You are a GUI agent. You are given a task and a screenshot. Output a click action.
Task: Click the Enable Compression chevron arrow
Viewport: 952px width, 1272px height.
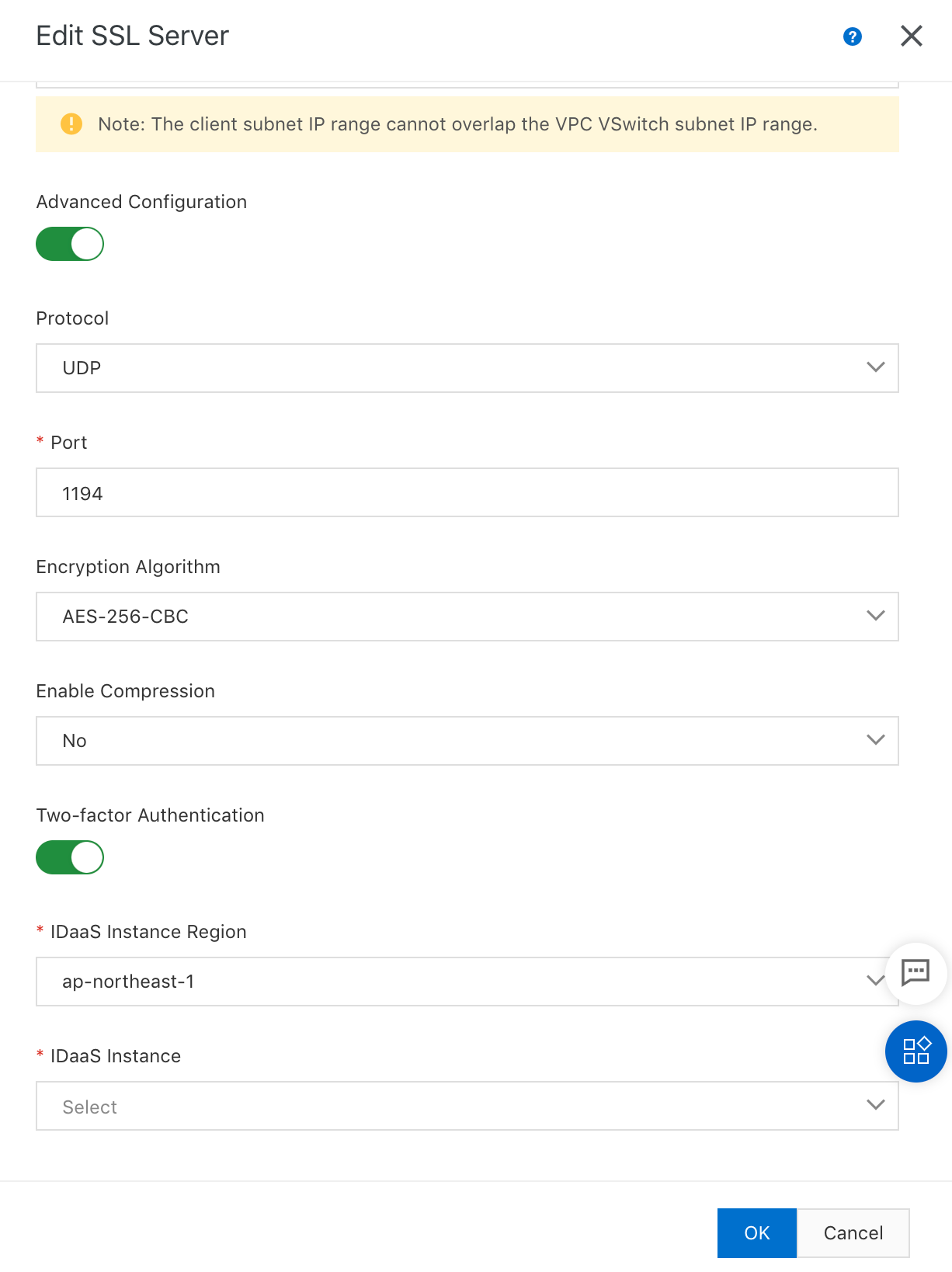click(875, 740)
